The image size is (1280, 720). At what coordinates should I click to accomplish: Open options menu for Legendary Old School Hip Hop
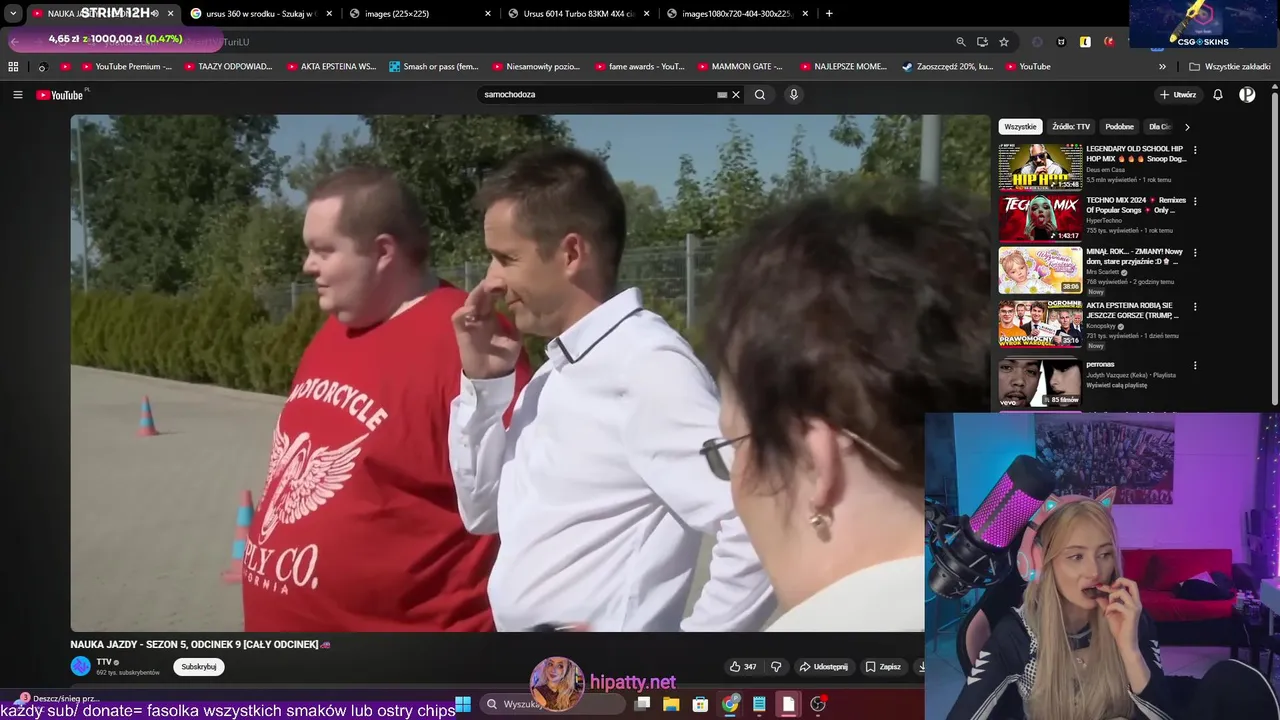(x=1195, y=150)
